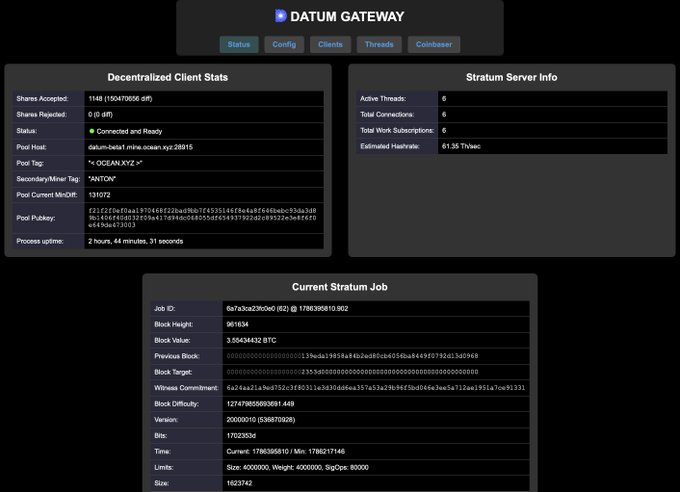Select the Time Current/Min value
The width and height of the screenshot is (680, 492).
(285, 451)
